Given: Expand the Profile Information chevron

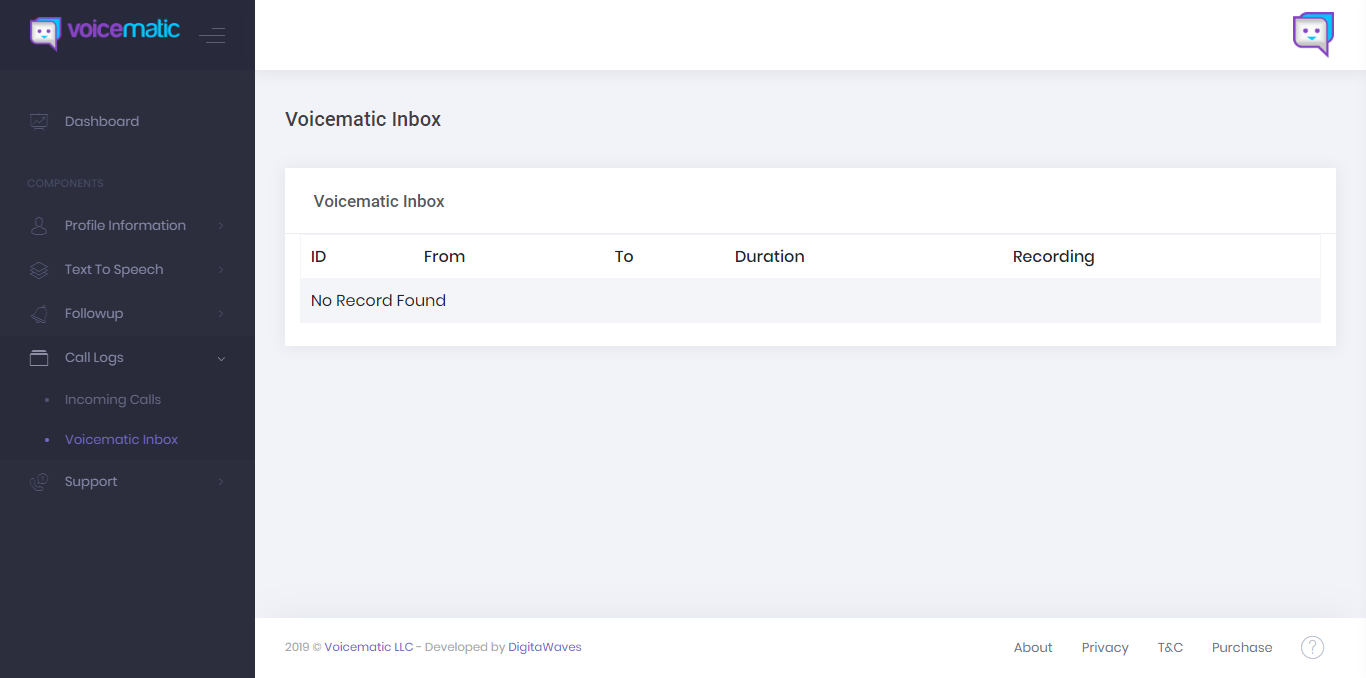Looking at the screenshot, I should [x=221, y=226].
